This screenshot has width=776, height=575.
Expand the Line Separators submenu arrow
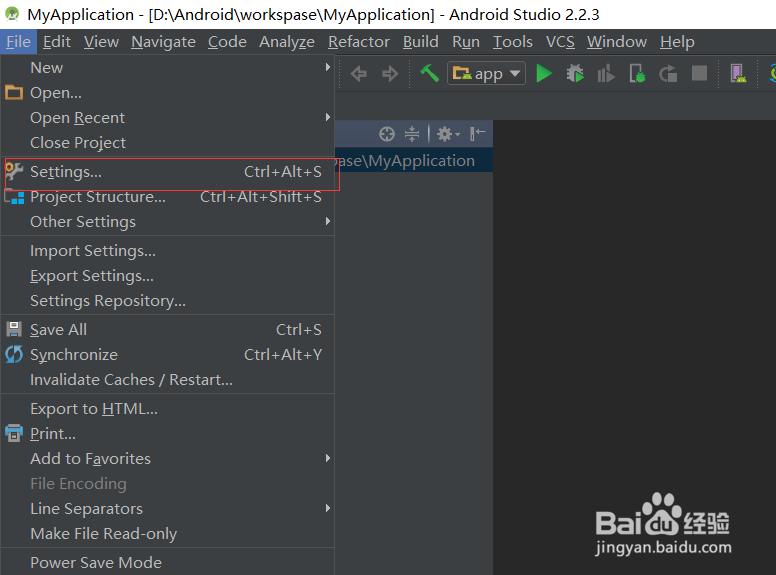pyautogui.click(x=328, y=508)
